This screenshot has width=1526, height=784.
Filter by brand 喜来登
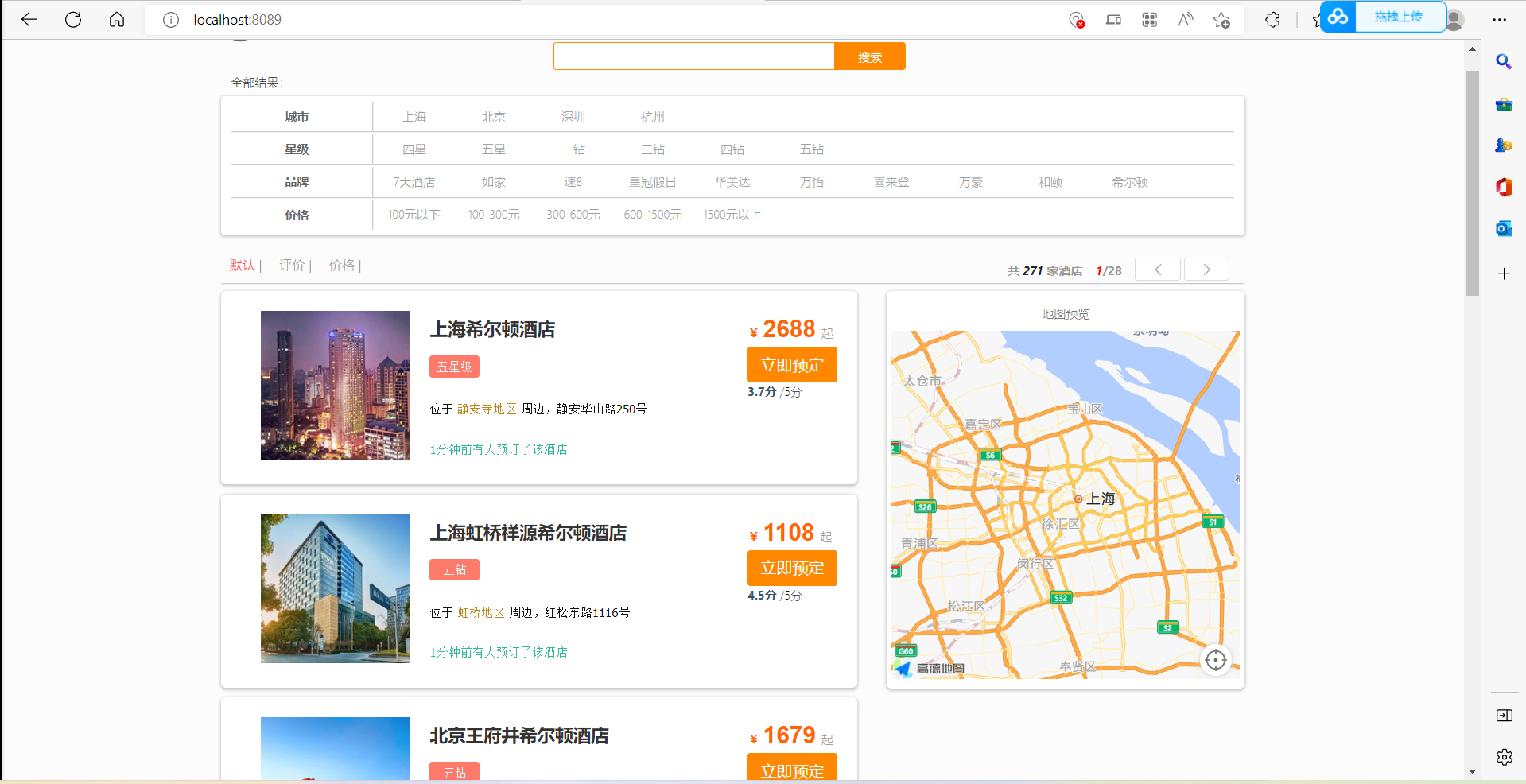(891, 182)
